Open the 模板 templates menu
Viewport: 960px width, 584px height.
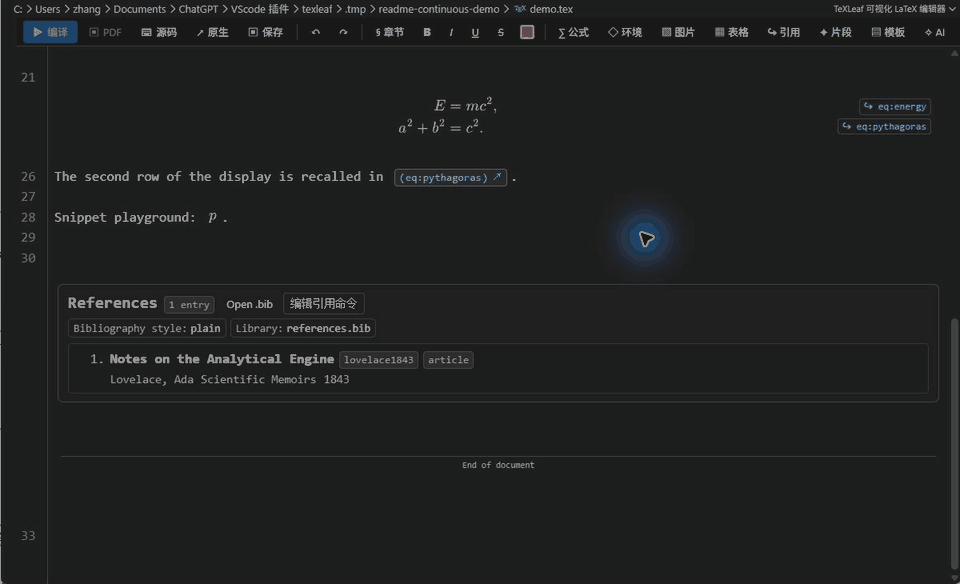[888, 32]
